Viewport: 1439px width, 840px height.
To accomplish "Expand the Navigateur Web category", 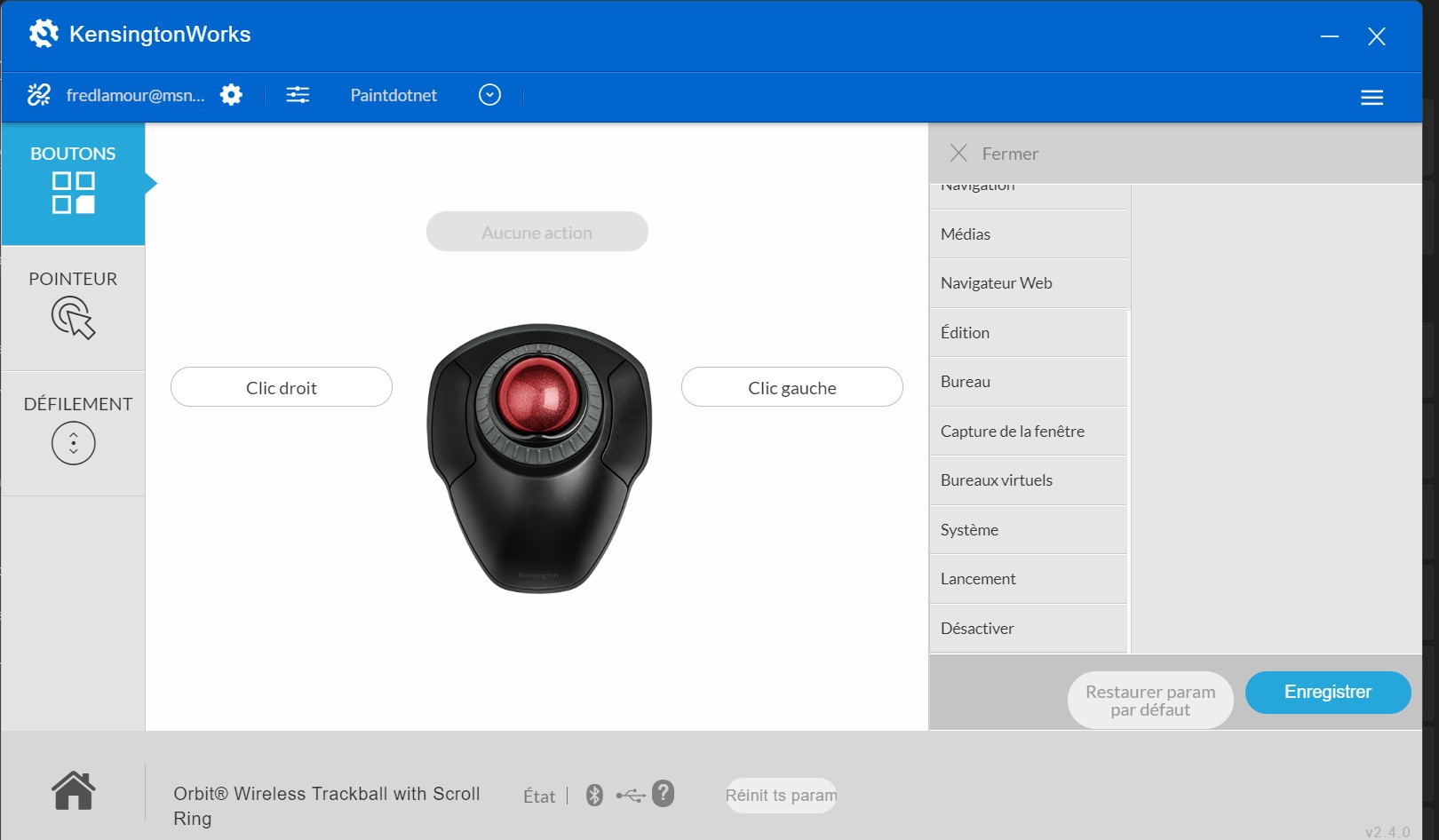I will click(x=1029, y=283).
